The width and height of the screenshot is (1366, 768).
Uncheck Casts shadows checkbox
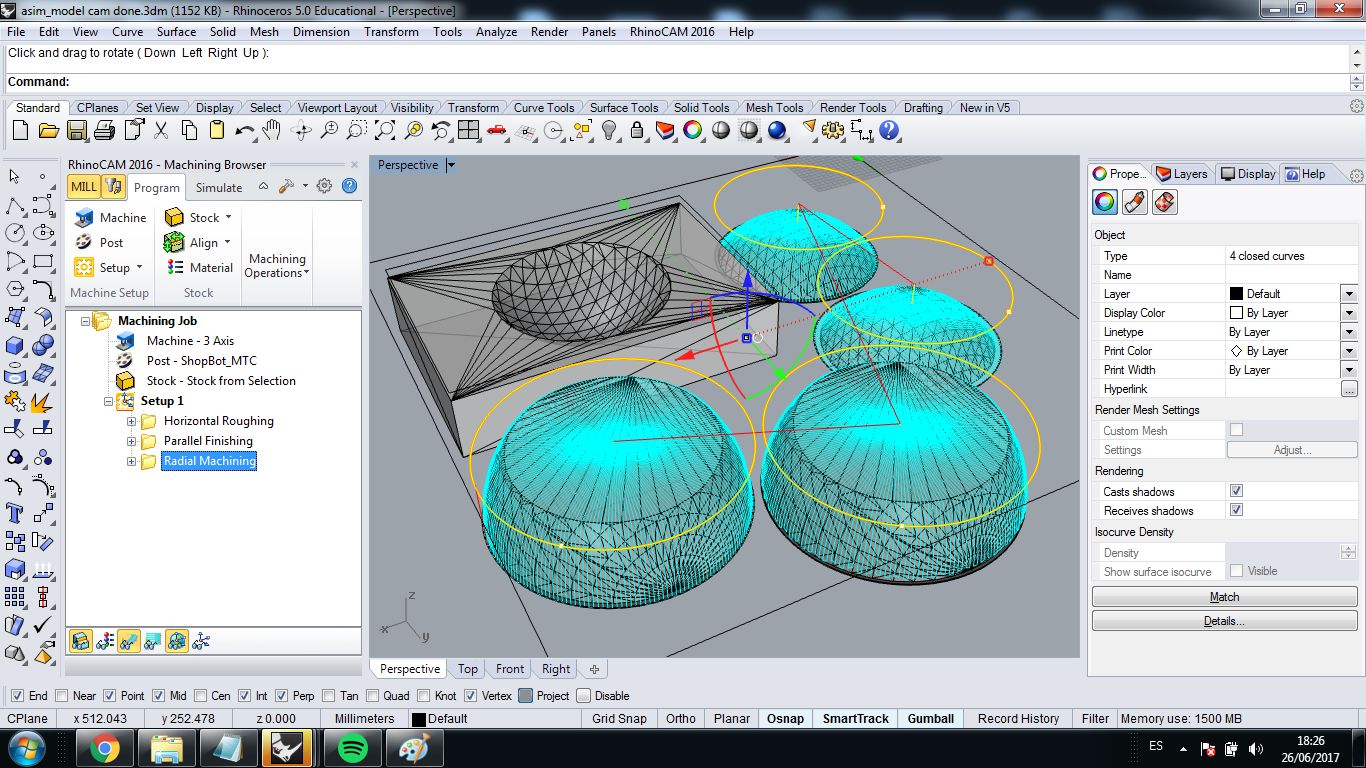(x=1236, y=491)
